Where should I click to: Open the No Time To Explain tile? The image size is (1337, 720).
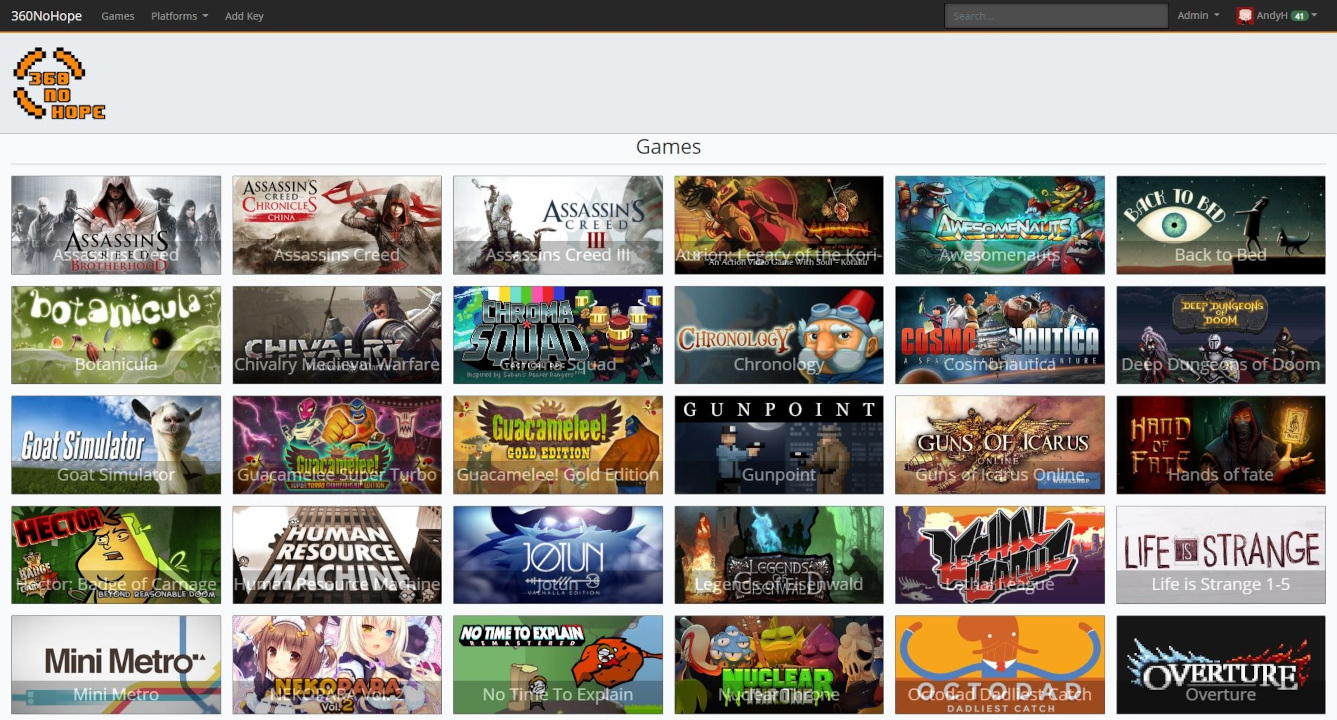[558, 665]
